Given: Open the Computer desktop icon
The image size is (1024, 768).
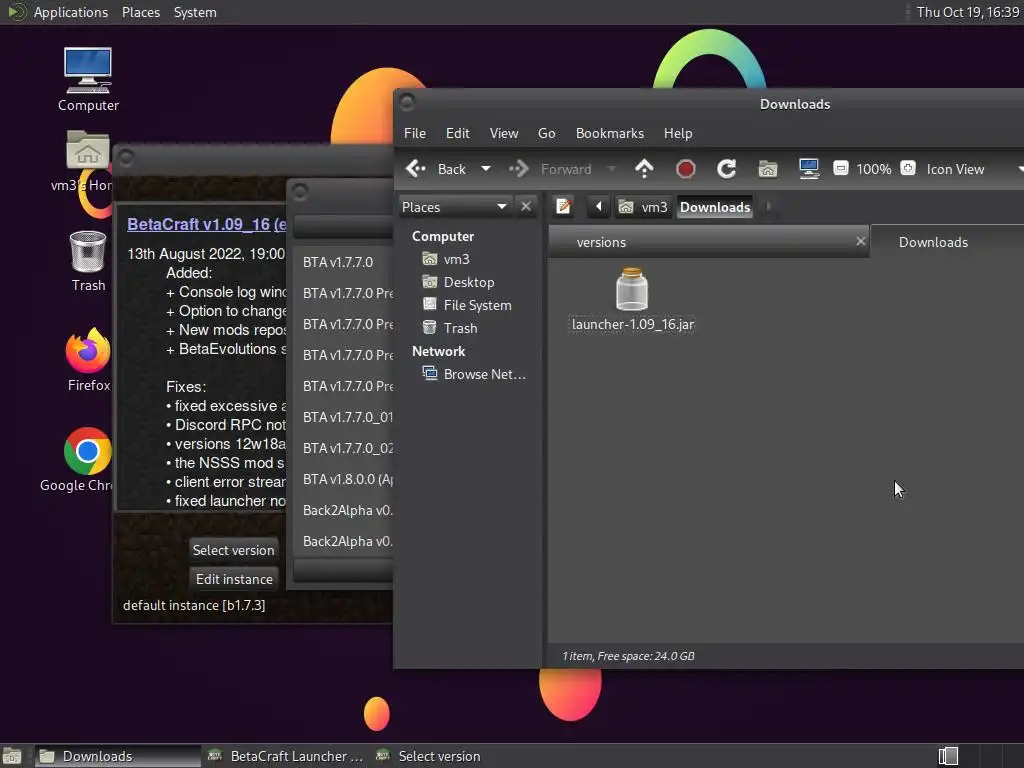Looking at the screenshot, I should (88, 79).
